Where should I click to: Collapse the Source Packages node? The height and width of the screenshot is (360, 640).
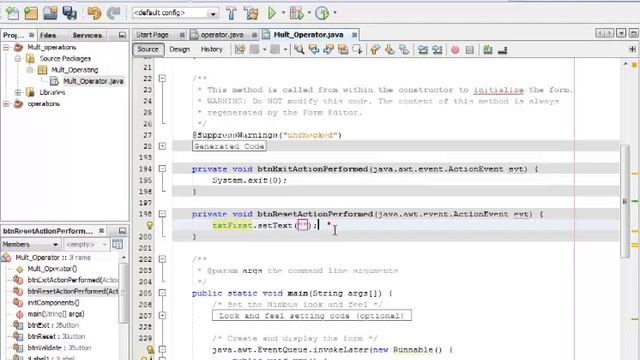18,59
